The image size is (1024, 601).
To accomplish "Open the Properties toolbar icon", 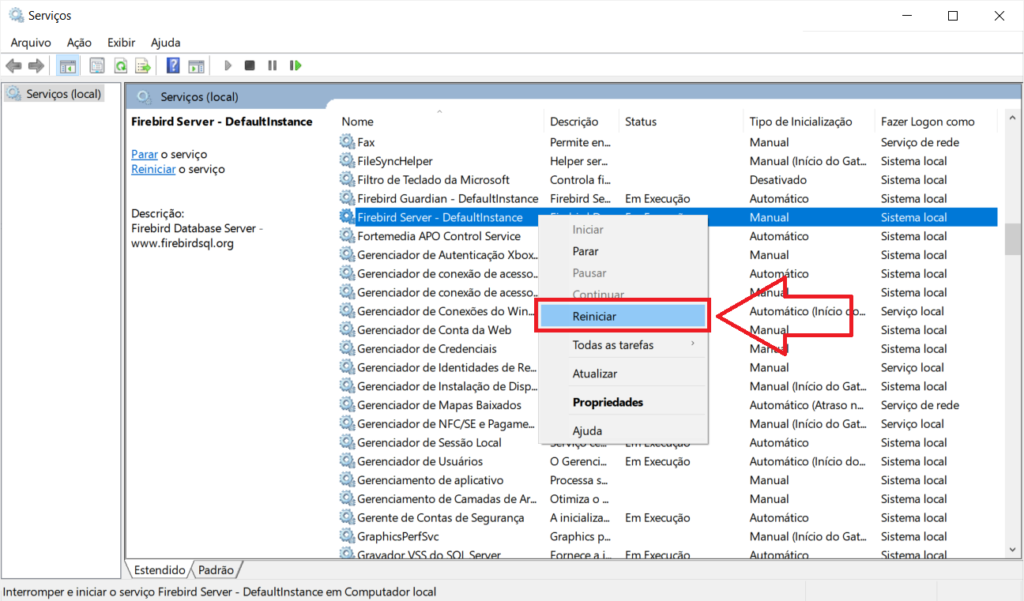I will [x=97, y=66].
